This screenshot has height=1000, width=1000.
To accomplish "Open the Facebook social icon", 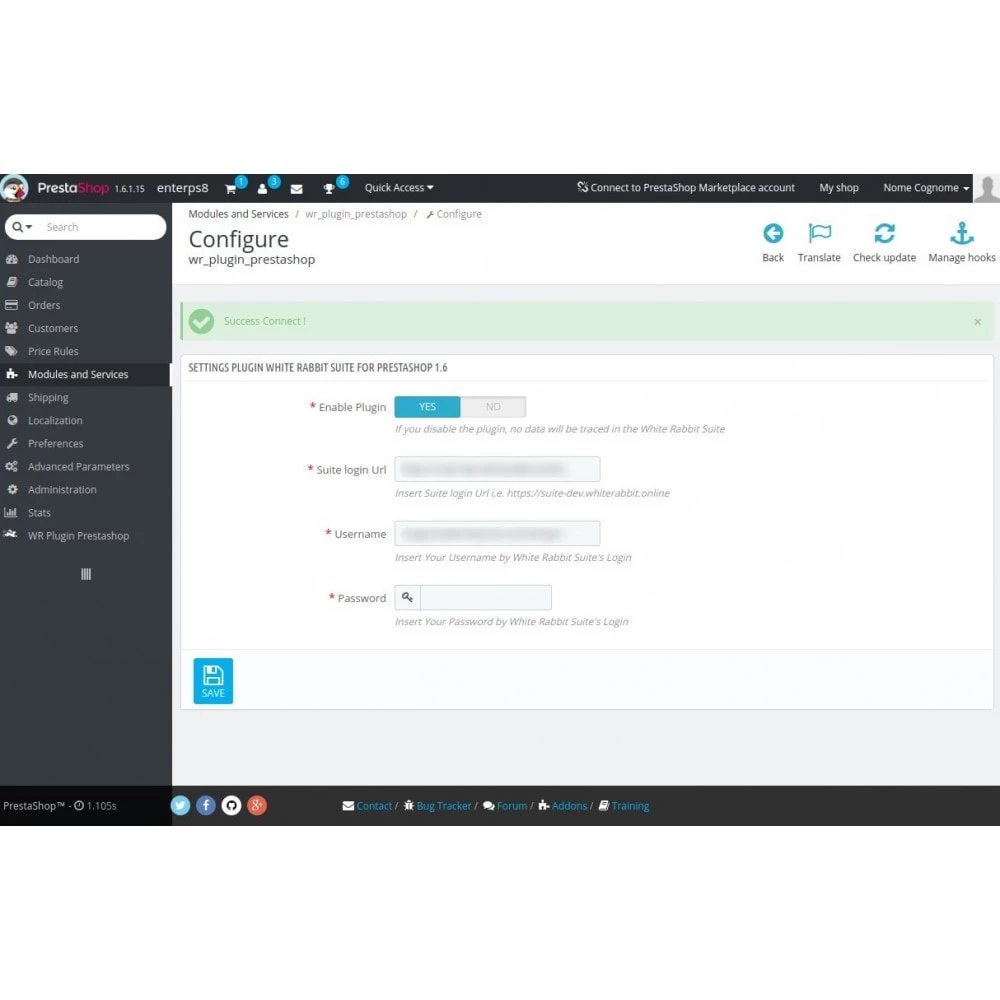I will tap(206, 805).
